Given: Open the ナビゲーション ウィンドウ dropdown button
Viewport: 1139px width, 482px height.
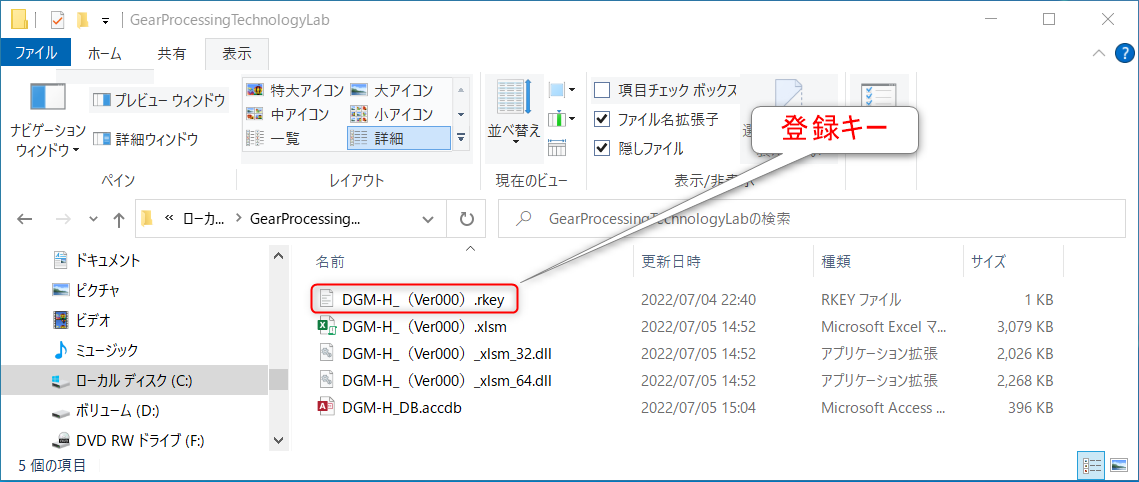Looking at the screenshot, I should pyautogui.click(x=47, y=120).
